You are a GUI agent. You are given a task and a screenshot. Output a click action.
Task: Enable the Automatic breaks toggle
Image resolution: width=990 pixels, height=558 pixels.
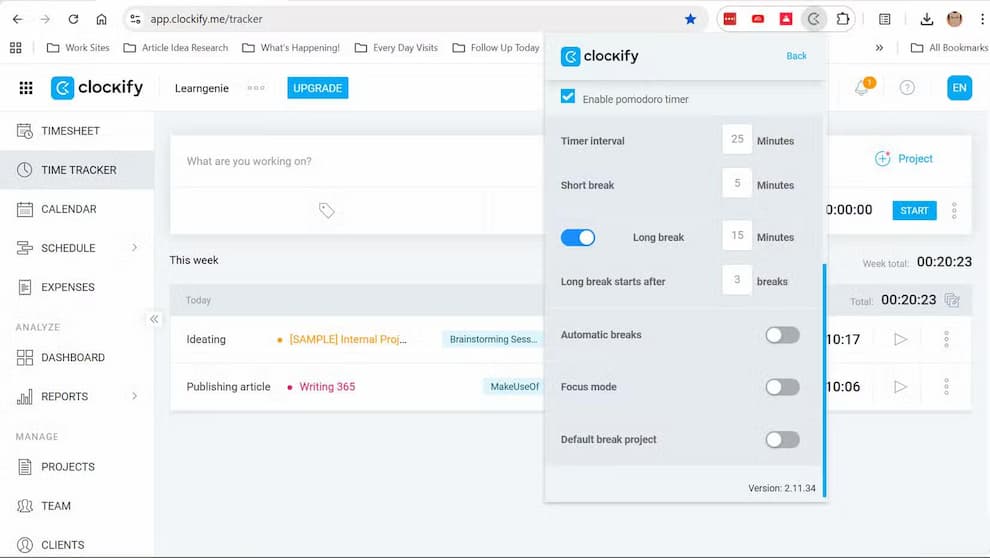pyautogui.click(x=782, y=335)
